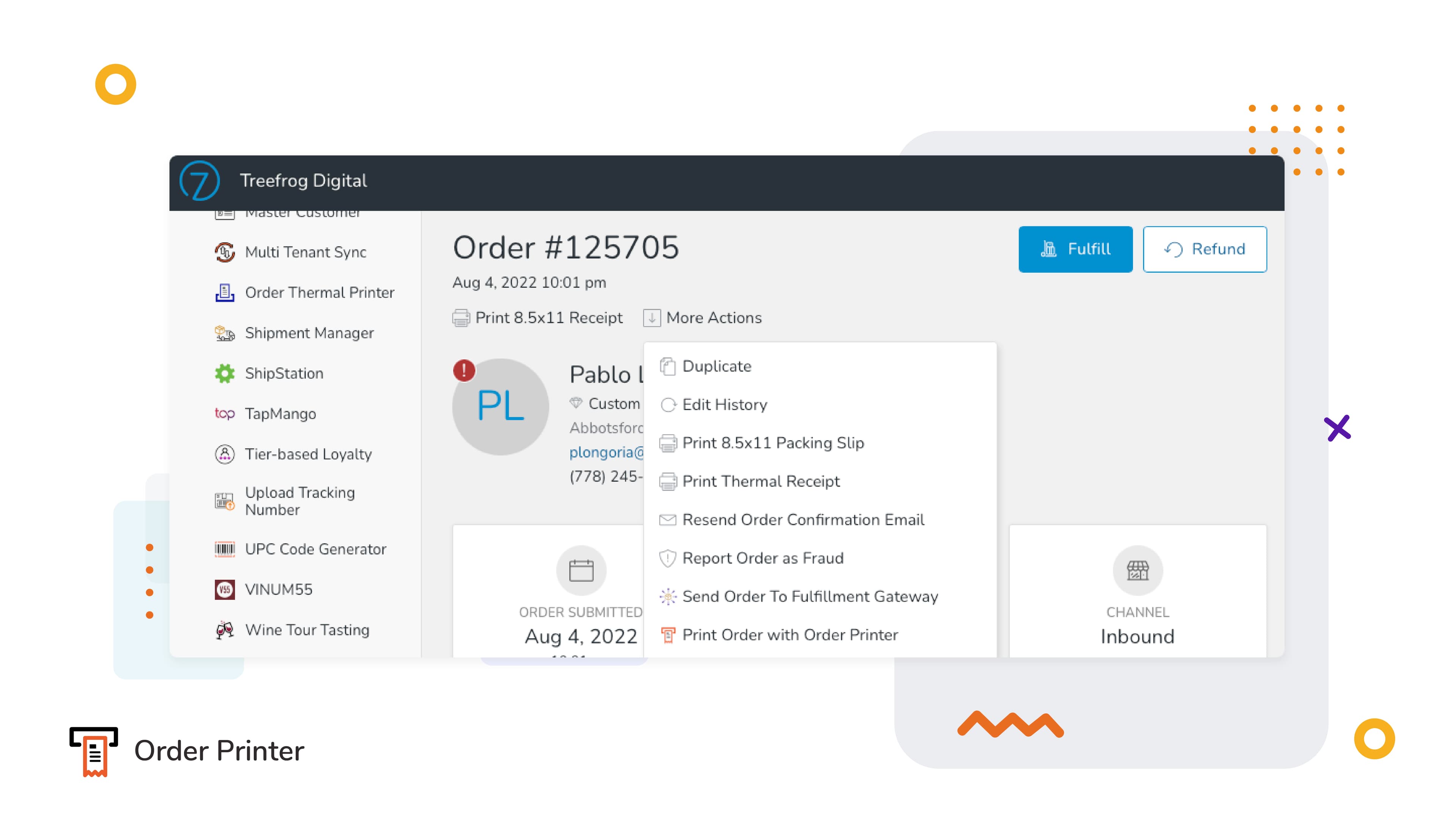Click the shield icon for Report Fraud
The width and height of the screenshot is (1456, 819).
click(x=667, y=559)
